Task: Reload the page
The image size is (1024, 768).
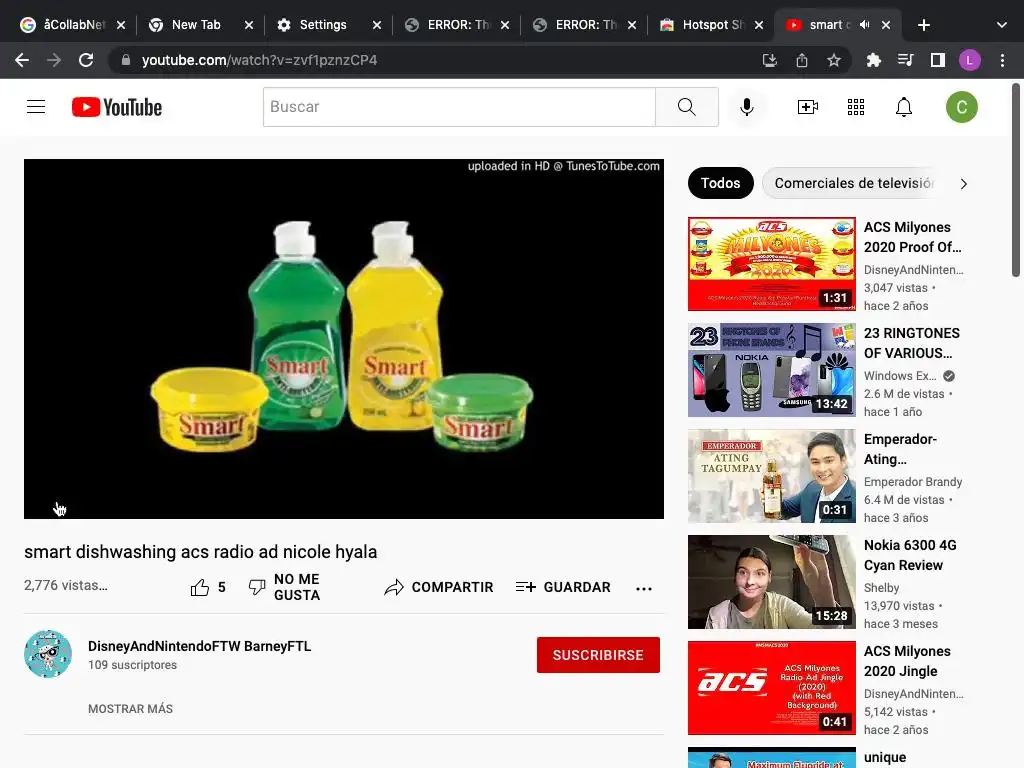Action: tap(86, 60)
